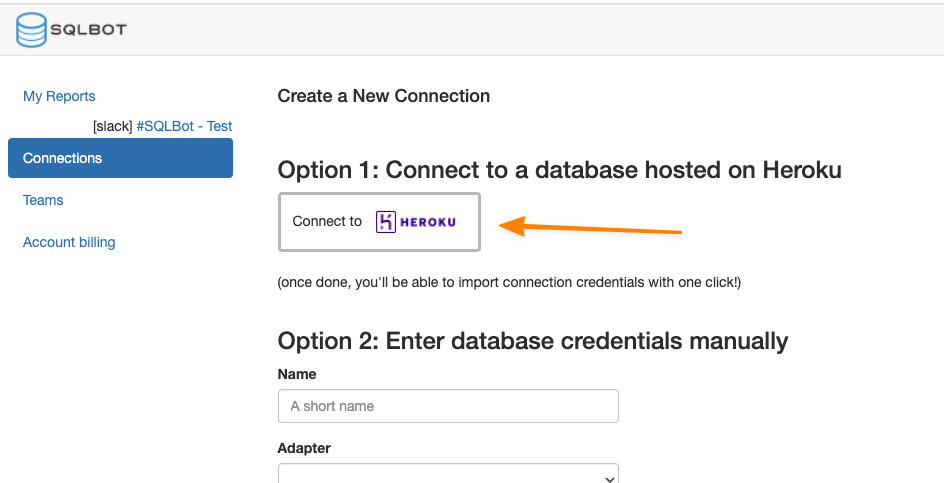
Task: Click the SQLBOT wordmark in header
Action: coord(88,30)
